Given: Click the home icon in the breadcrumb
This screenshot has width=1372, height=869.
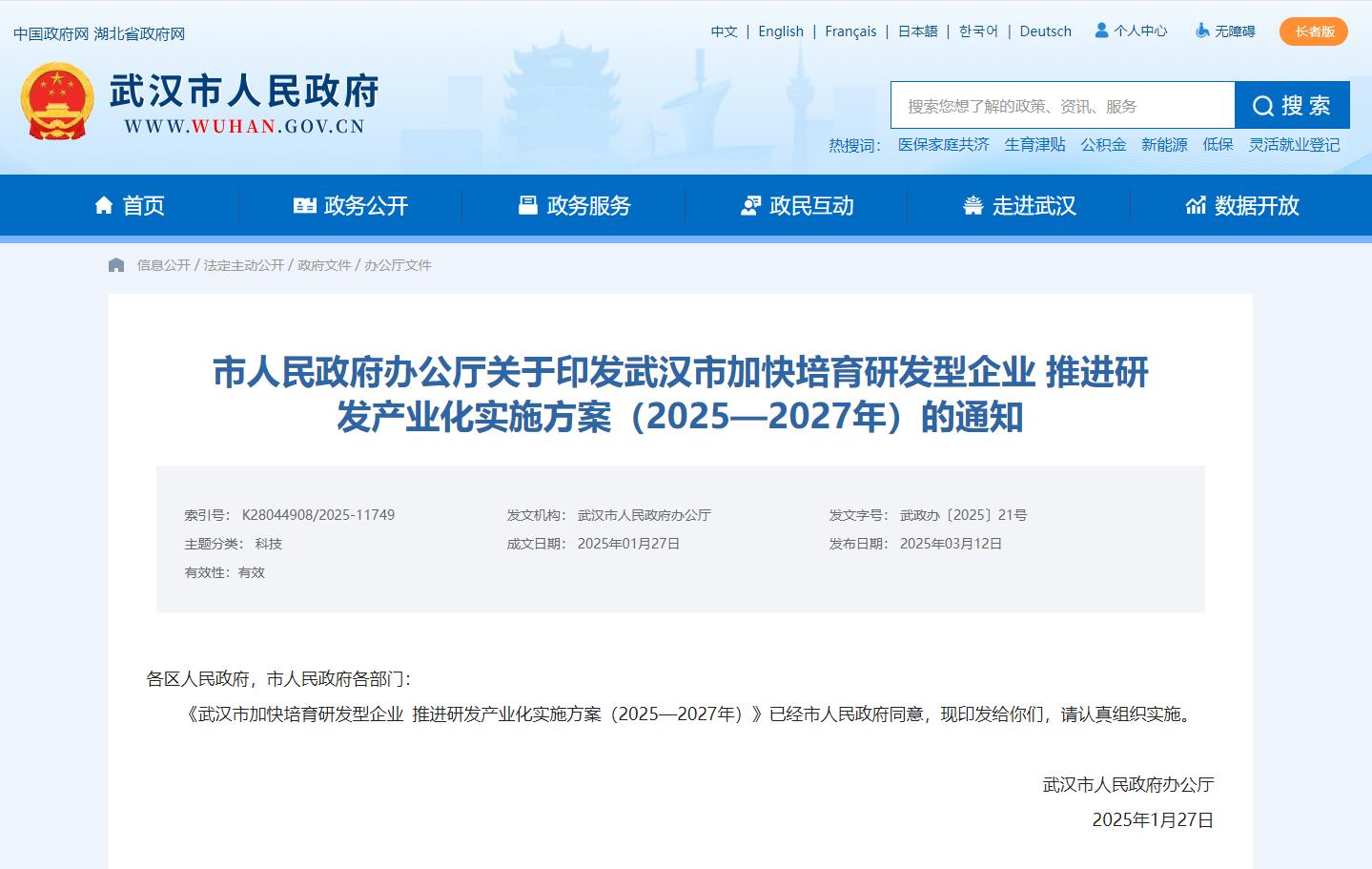Looking at the screenshot, I should 116,265.
